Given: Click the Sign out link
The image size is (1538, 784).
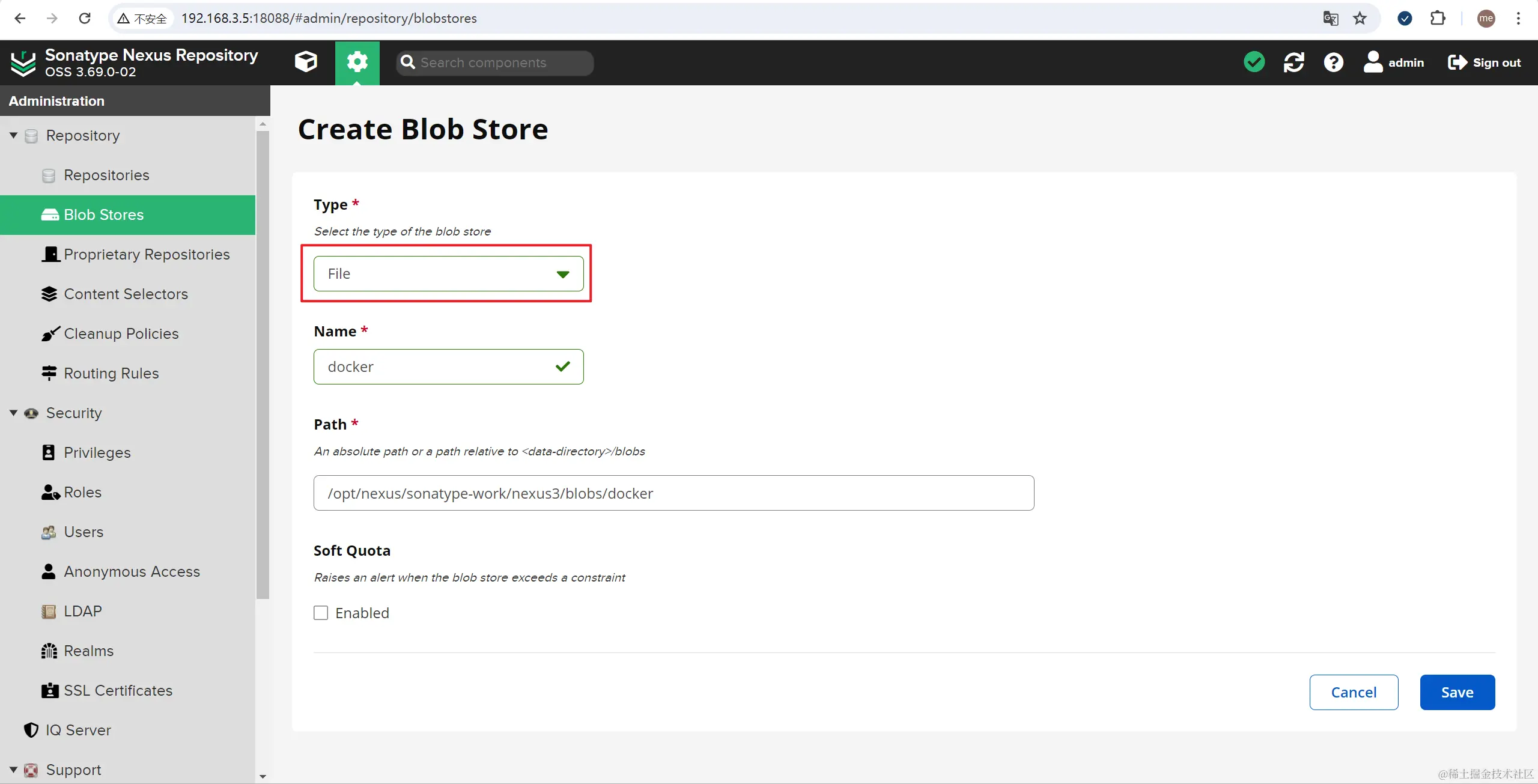Looking at the screenshot, I should (1484, 62).
